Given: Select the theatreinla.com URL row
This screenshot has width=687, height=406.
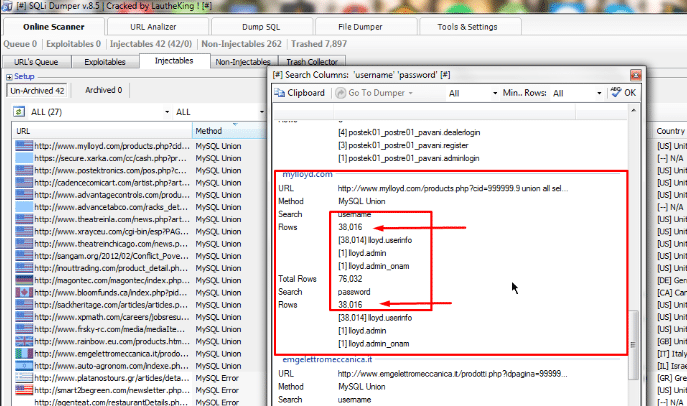Looking at the screenshot, I should pyautogui.click(x=112, y=219).
